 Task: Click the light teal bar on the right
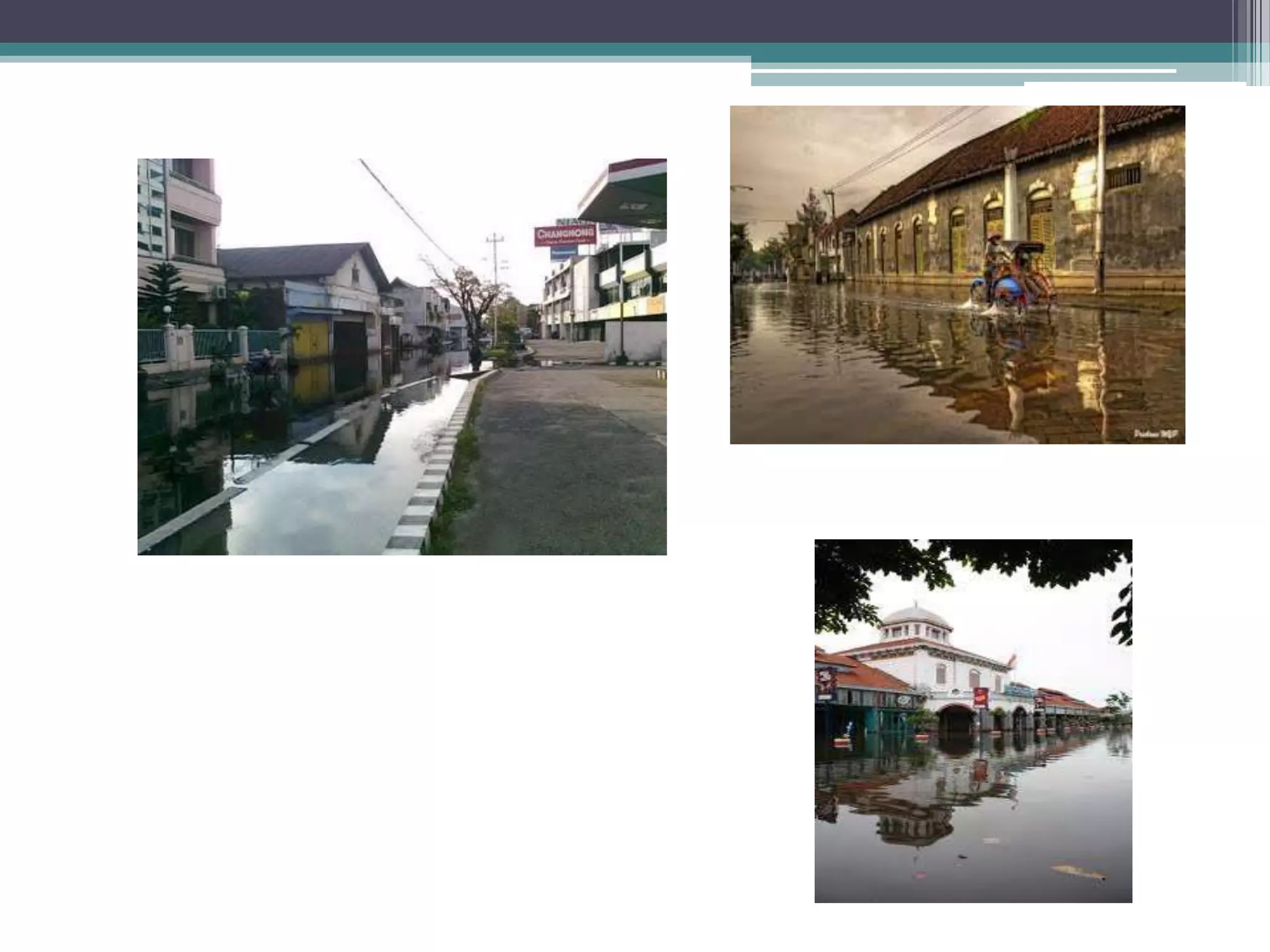887,79
